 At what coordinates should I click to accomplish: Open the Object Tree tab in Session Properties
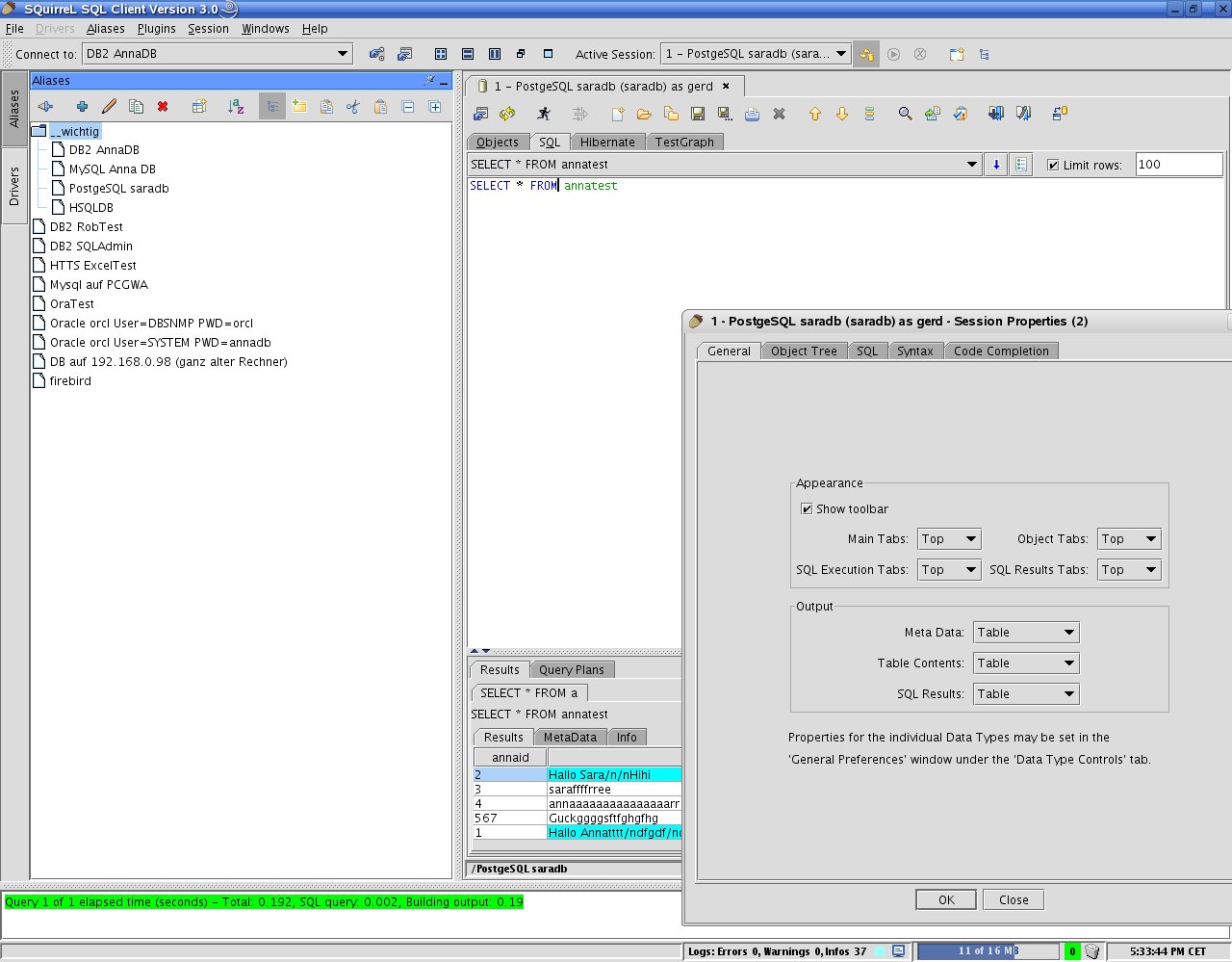804,351
